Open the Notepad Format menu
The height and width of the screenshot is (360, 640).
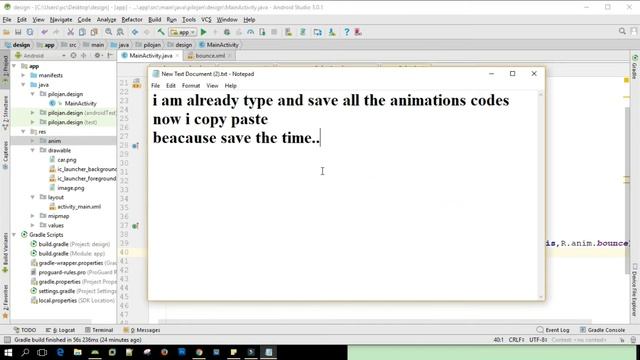point(191,86)
